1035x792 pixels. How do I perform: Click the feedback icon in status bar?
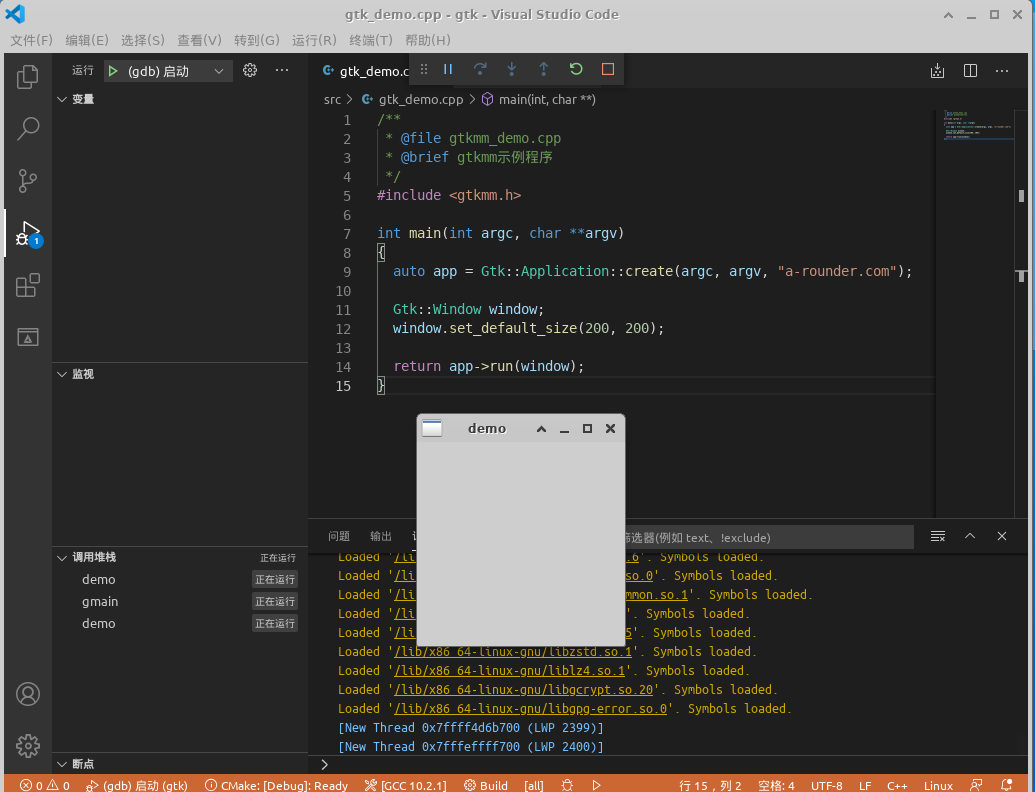(976, 785)
